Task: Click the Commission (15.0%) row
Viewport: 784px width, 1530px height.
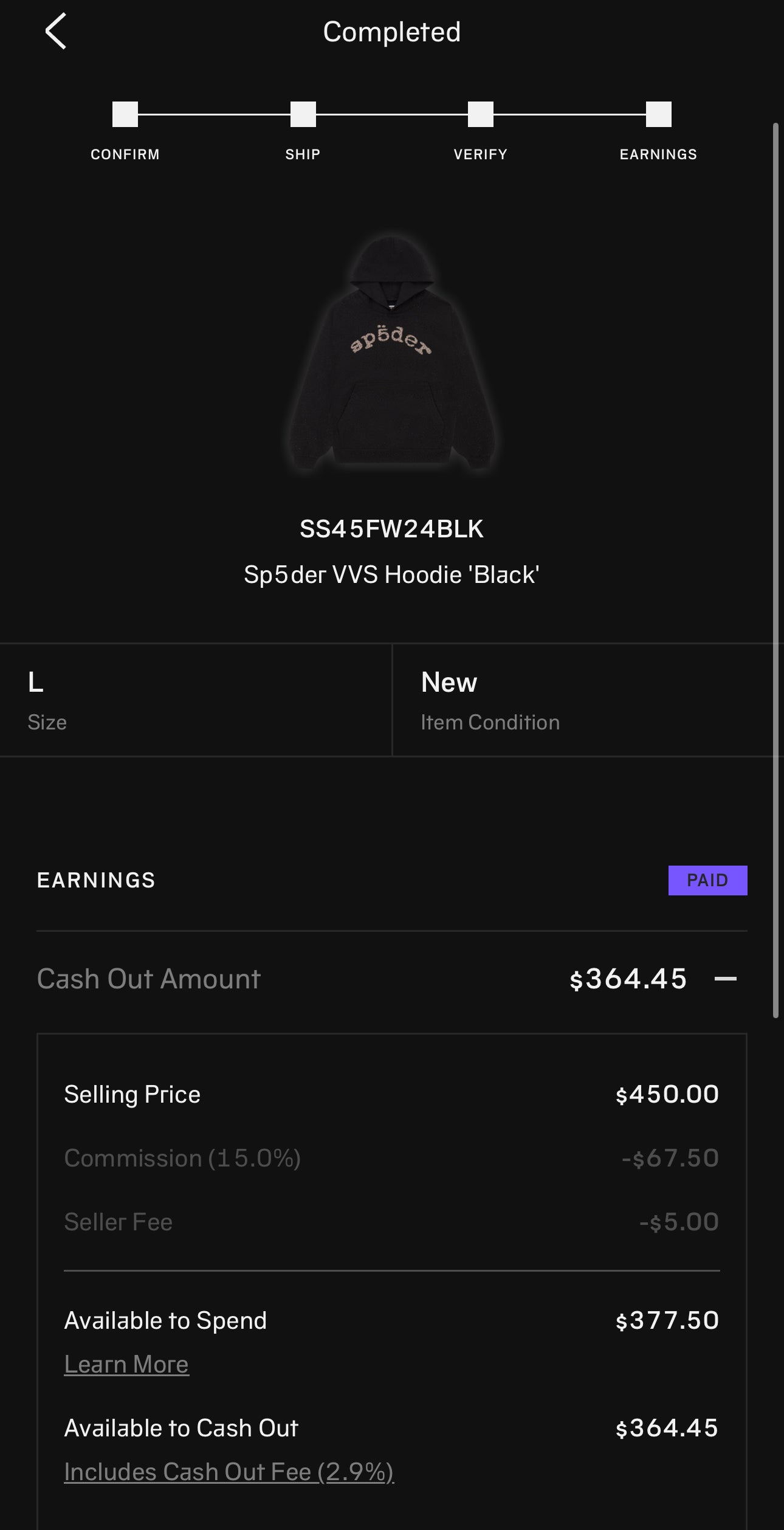Action: pyautogui.click(x=392, y=1158)
